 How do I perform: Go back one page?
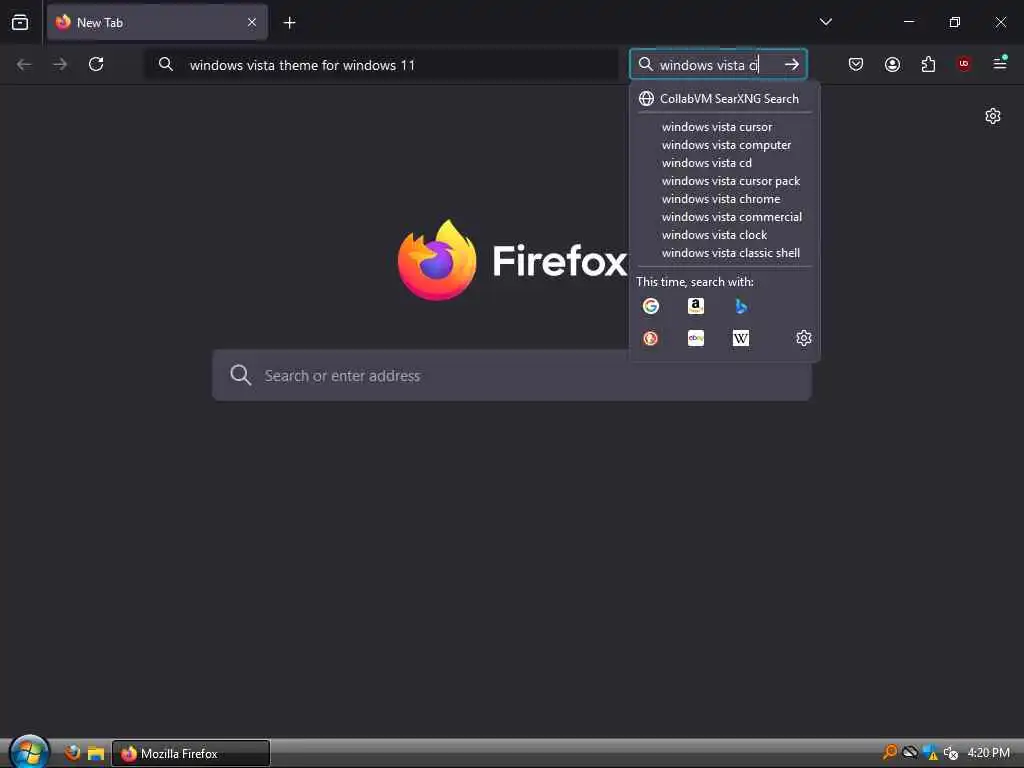(24, 64)
